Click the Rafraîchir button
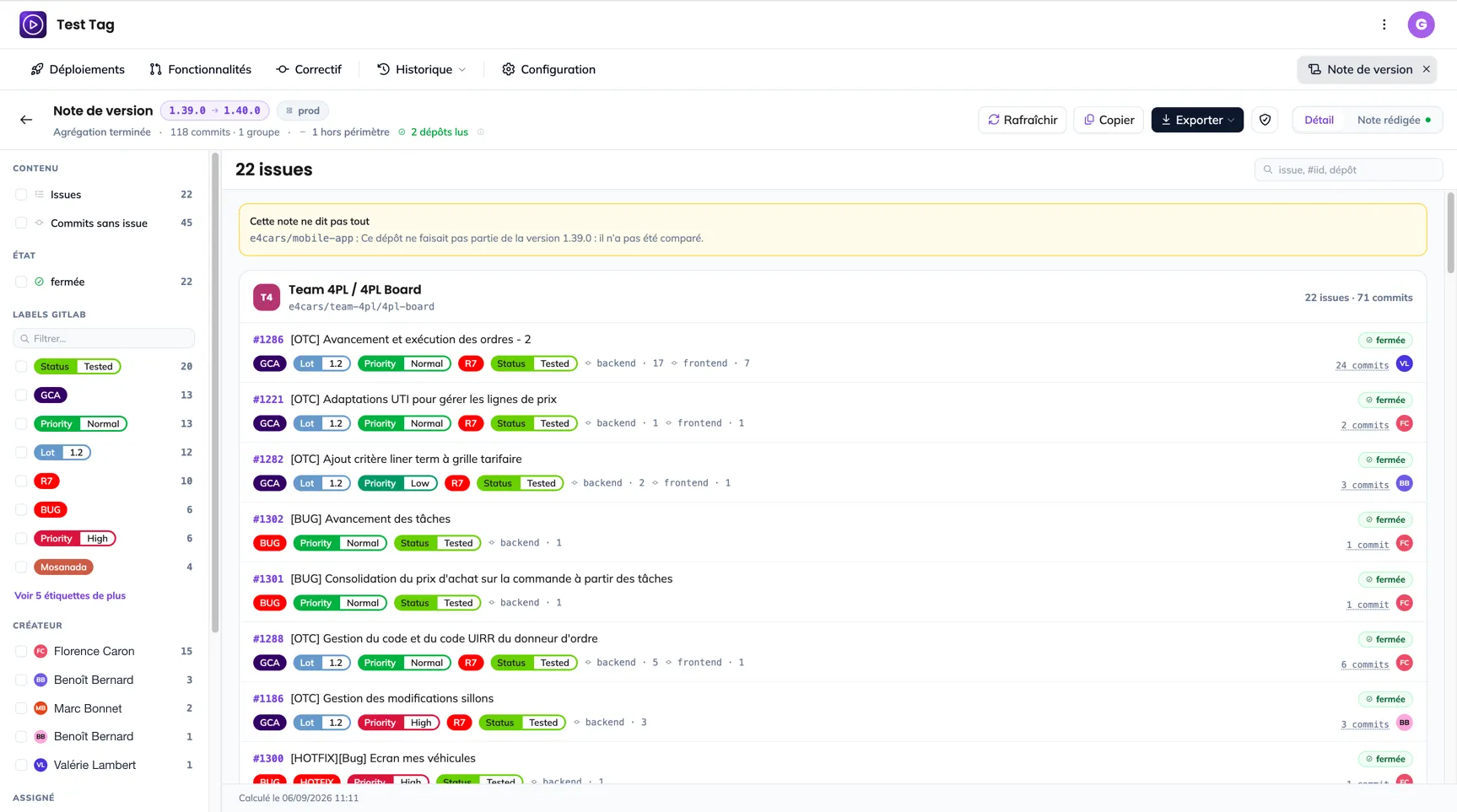This screenshot has width=1457, height=812. [x=1023, y=120]
